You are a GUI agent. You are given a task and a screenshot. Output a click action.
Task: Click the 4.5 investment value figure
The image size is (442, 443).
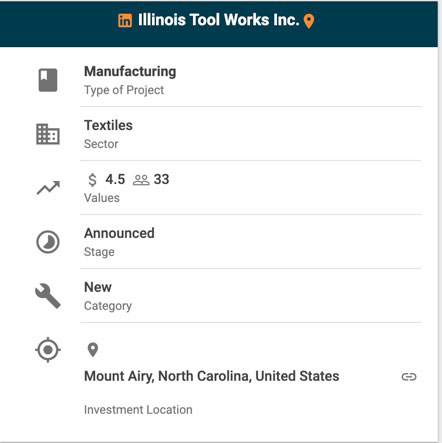point(115,180)
